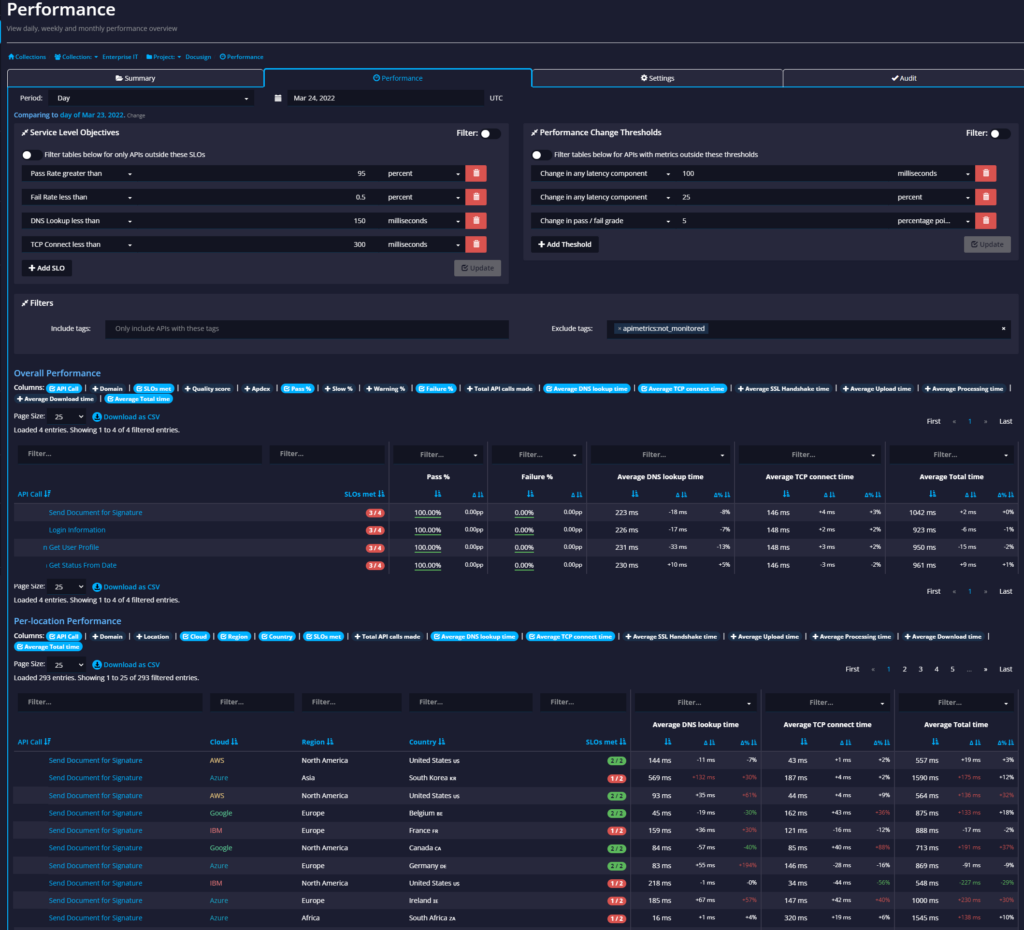Sort Overall table by Average DNS lookup value
1024x930 pixels.
coord(634,494)
